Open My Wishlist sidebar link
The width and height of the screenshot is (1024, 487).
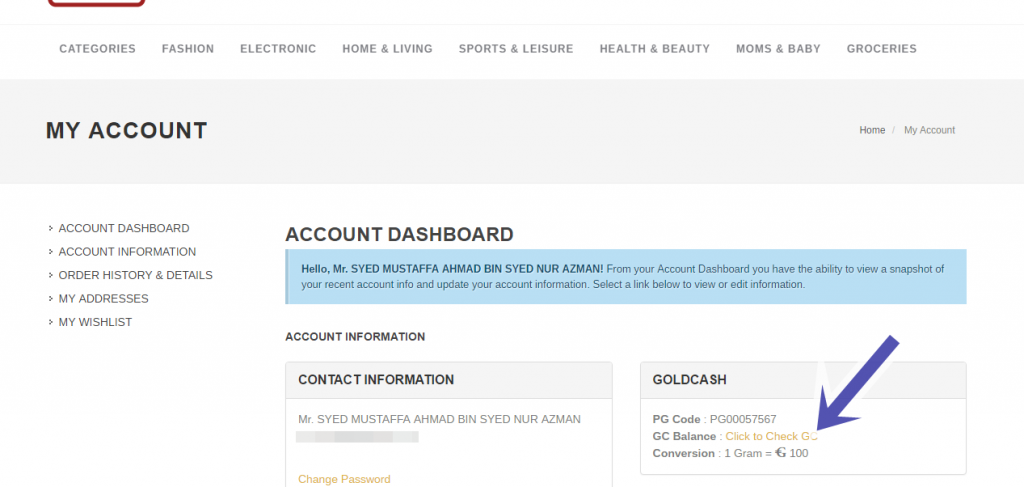pyautogui.click(x=95, y=322)
